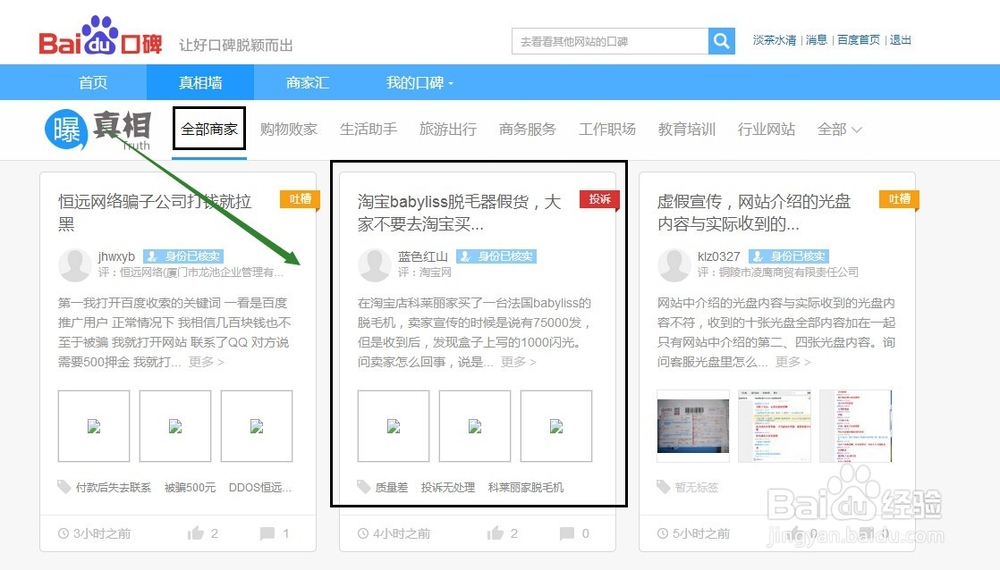Click the 付款后失去联系 tag
The image size is (1000, 570).
pos(114,487)
